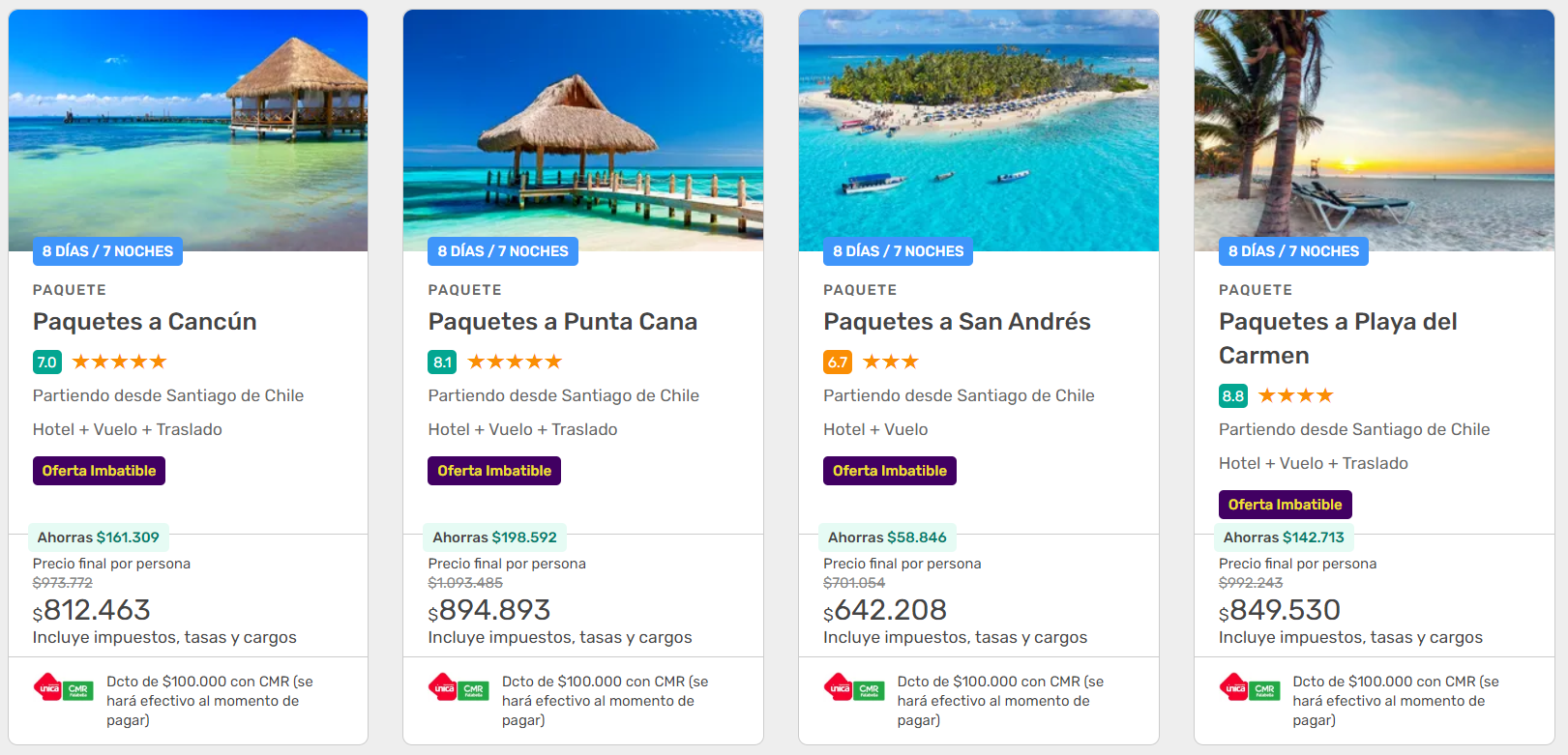Click the Punta Cana pier photo
Viewport: 1568px width, 755px height.
(x=583, y=126)
